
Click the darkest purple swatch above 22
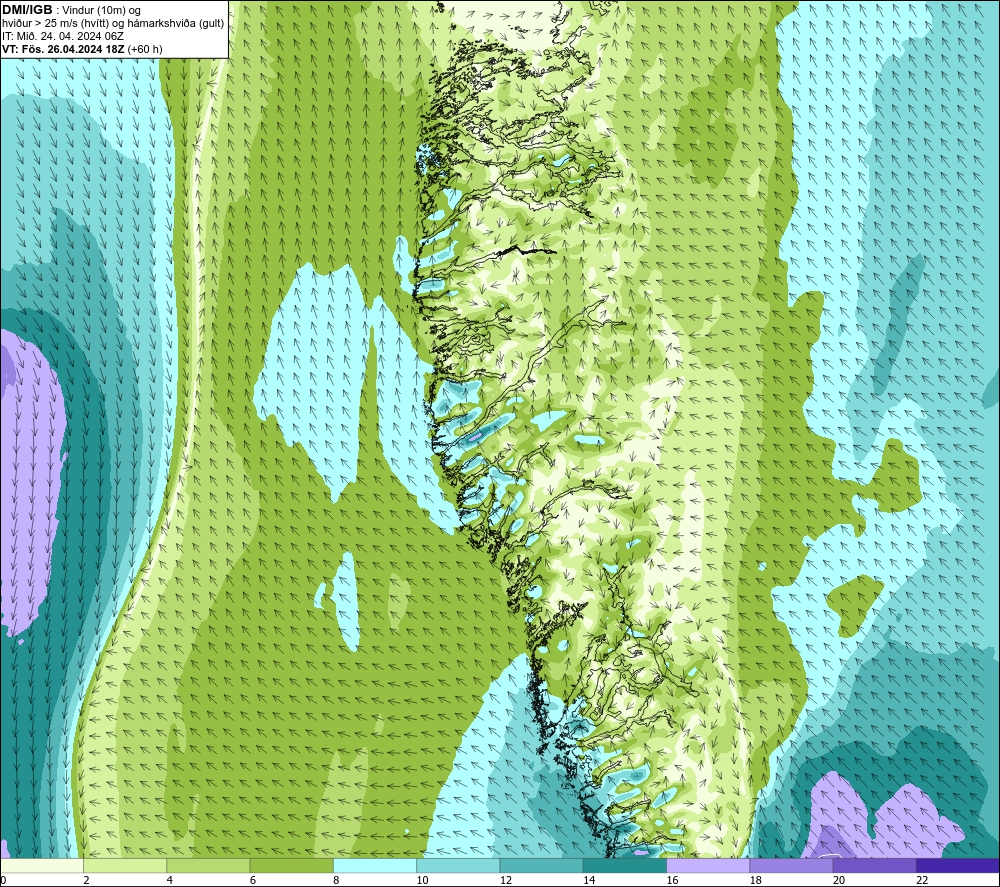958,866
